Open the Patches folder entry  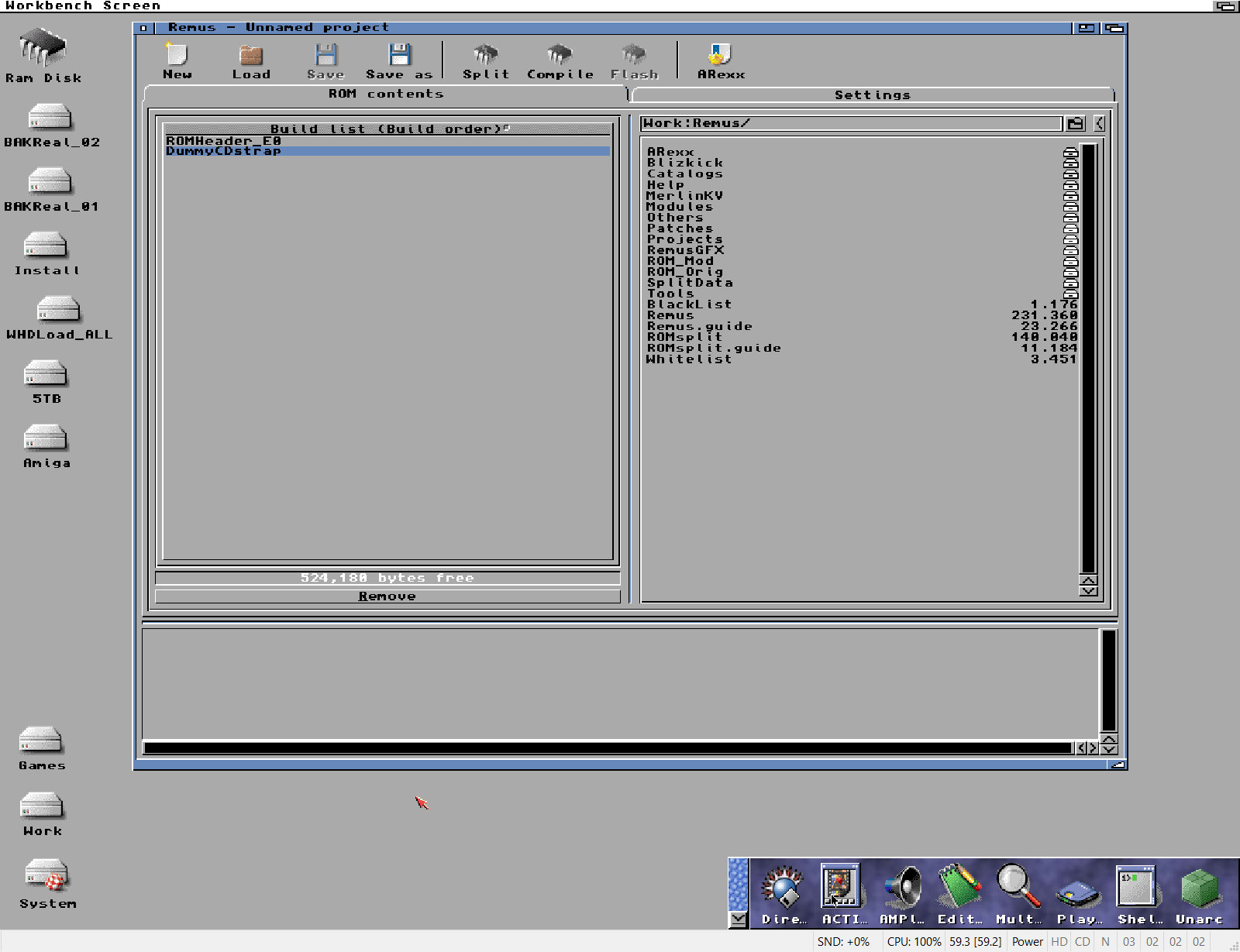[x=862, y=229]
